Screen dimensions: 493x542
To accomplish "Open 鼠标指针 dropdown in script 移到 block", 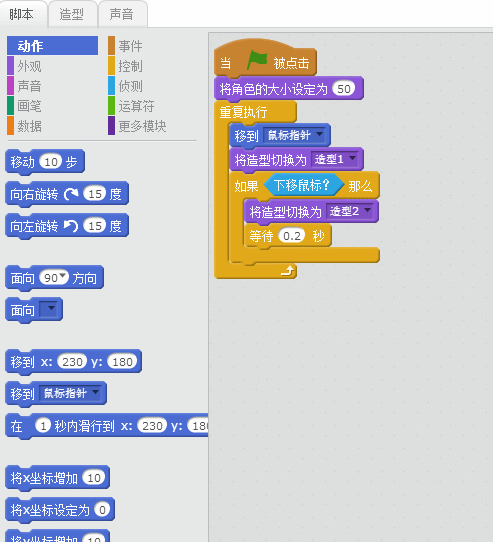I will [x=295, y=135].
